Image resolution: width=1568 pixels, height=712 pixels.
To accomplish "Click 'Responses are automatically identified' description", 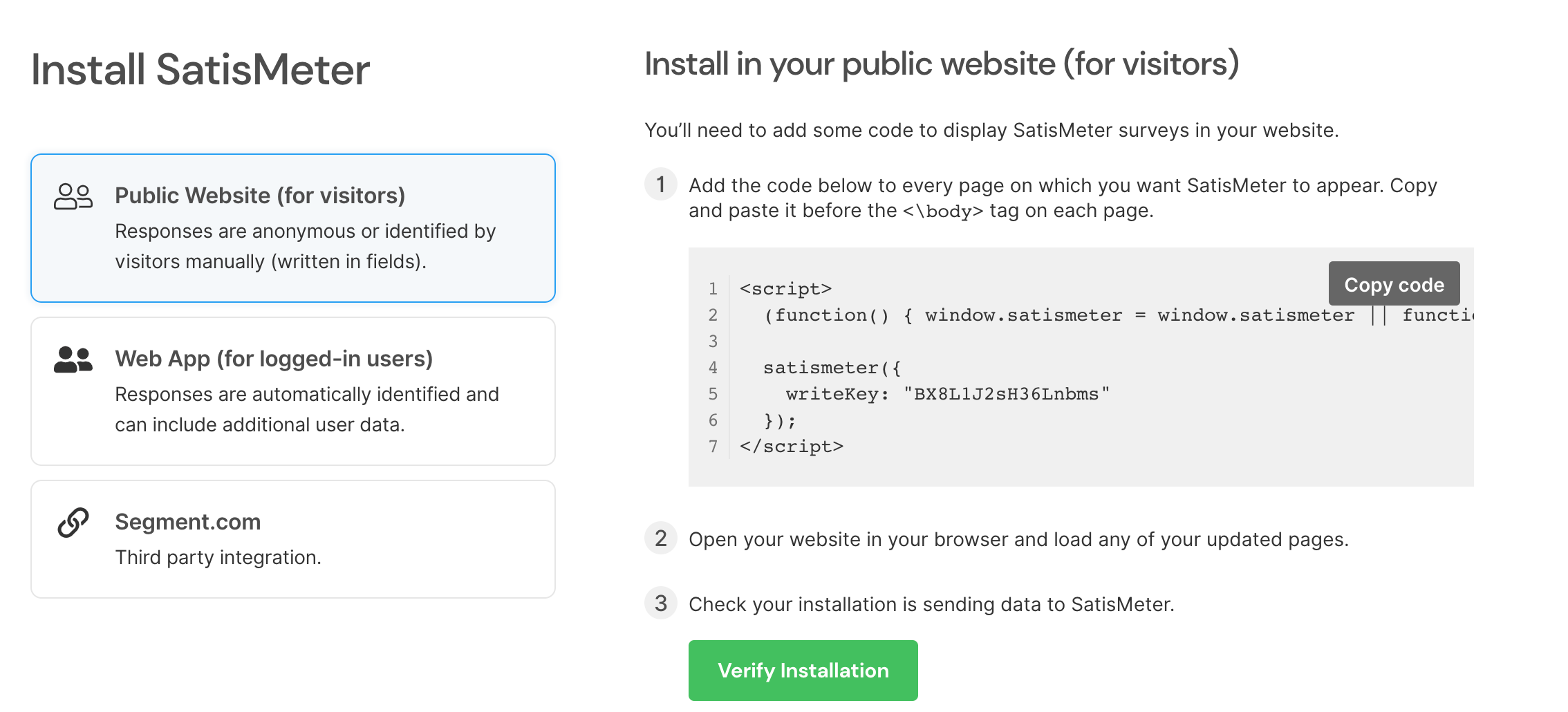I will pos(307,409).
